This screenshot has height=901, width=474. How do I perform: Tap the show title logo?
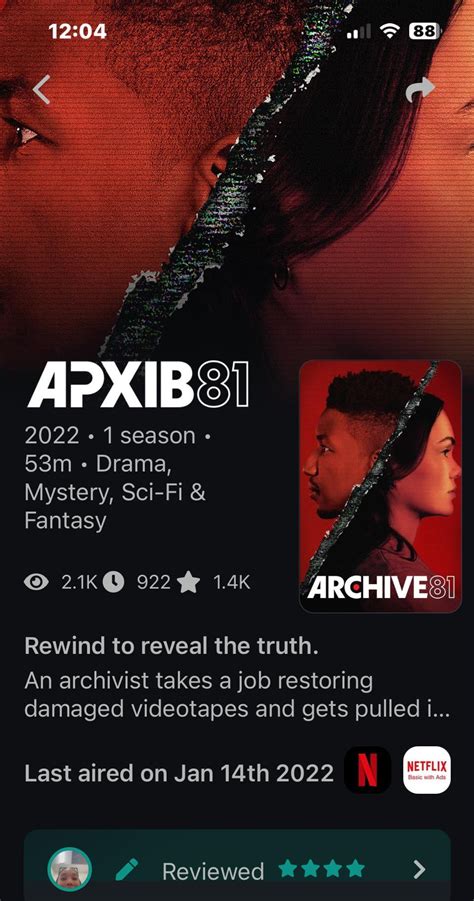click(x=138, y=387)
